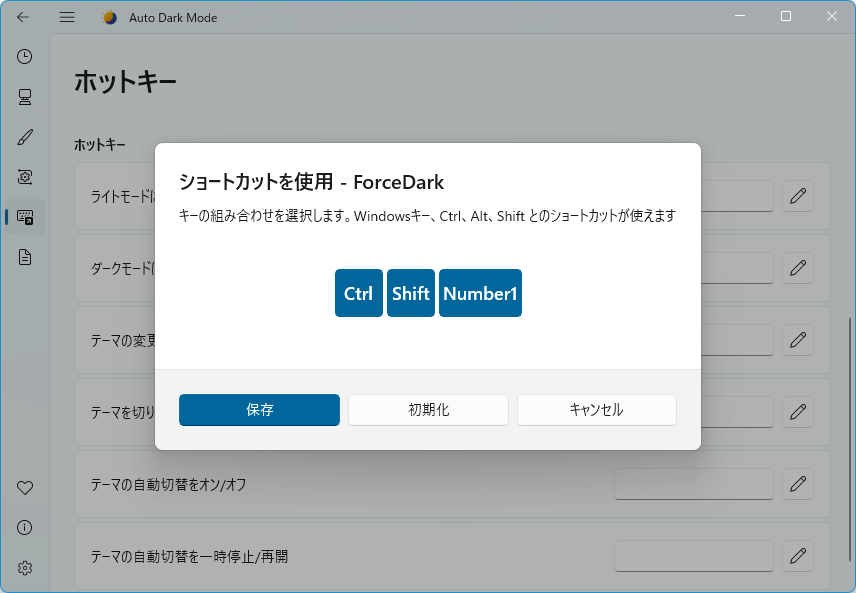Screen dimensions: 856x593
Task: Click the Number1 key chip
Action: click(480, 293)
